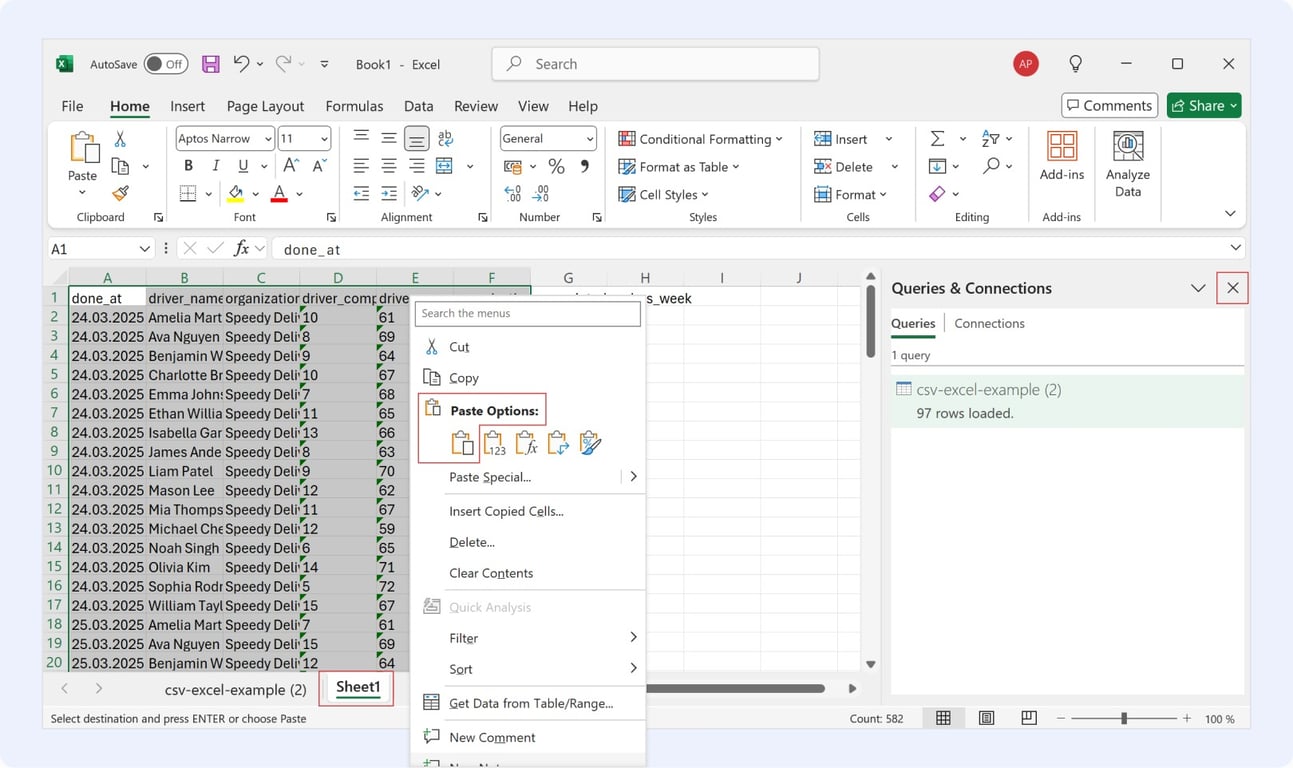This screenshot has height=768, width=1293.
Task: Click the Search the menus field
Action: click(528, 313)
